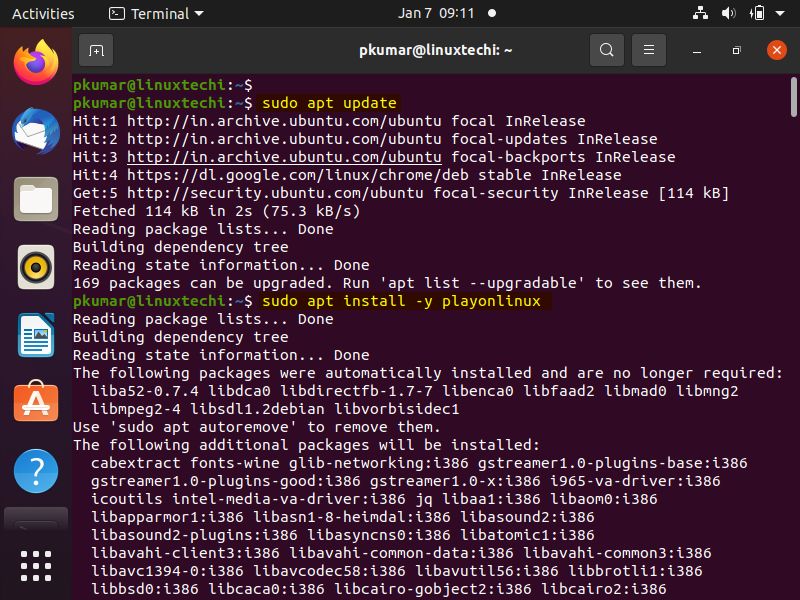Launch the Thunderbird mail client
Viewport: 800px width, 600px height.
pos(36,131)
